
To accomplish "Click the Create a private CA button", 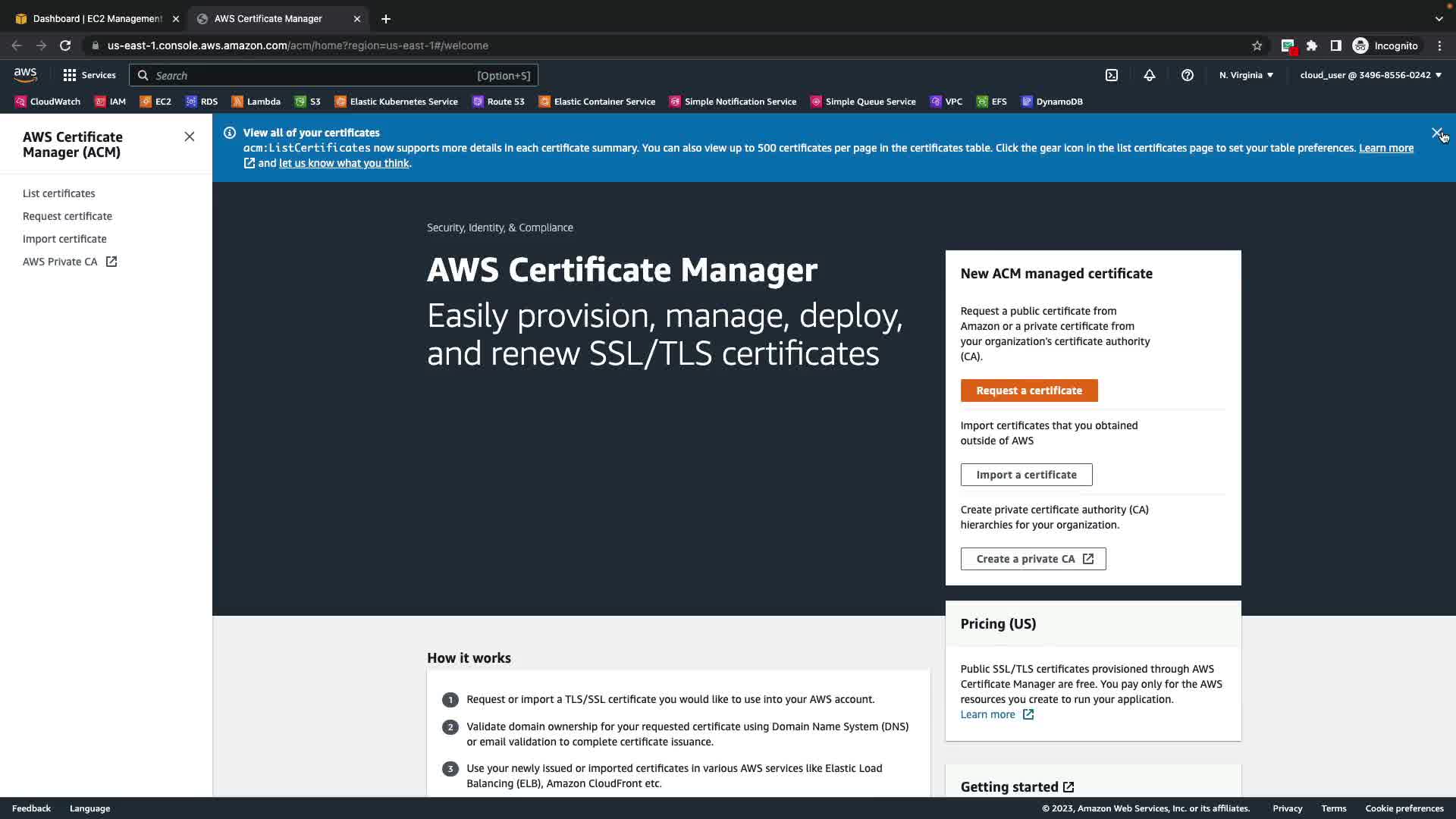I will [x=1033, y=559].
